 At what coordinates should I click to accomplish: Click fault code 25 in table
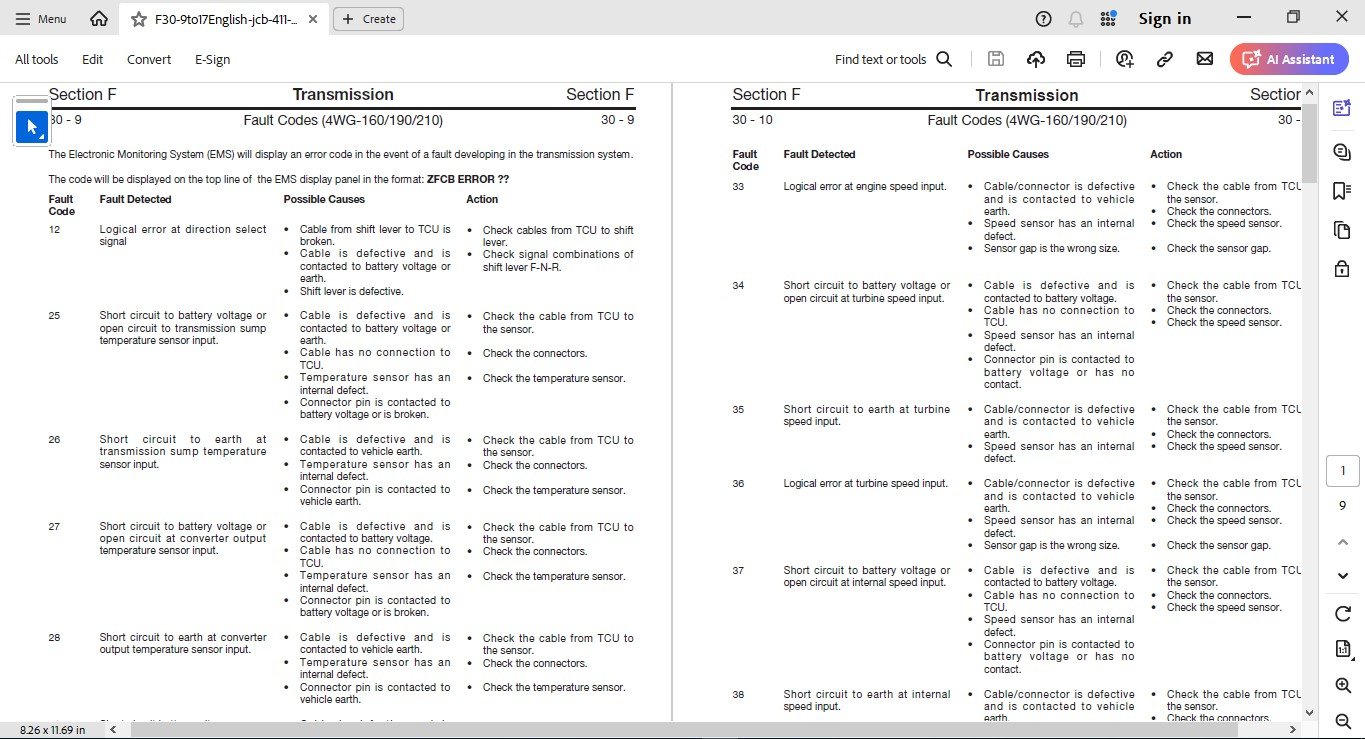click(54, 316)
